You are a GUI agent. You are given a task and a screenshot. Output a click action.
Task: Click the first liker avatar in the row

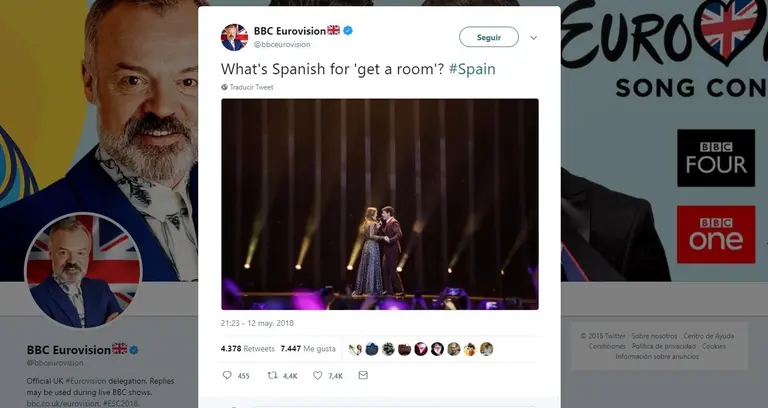(x=356, y=348)
